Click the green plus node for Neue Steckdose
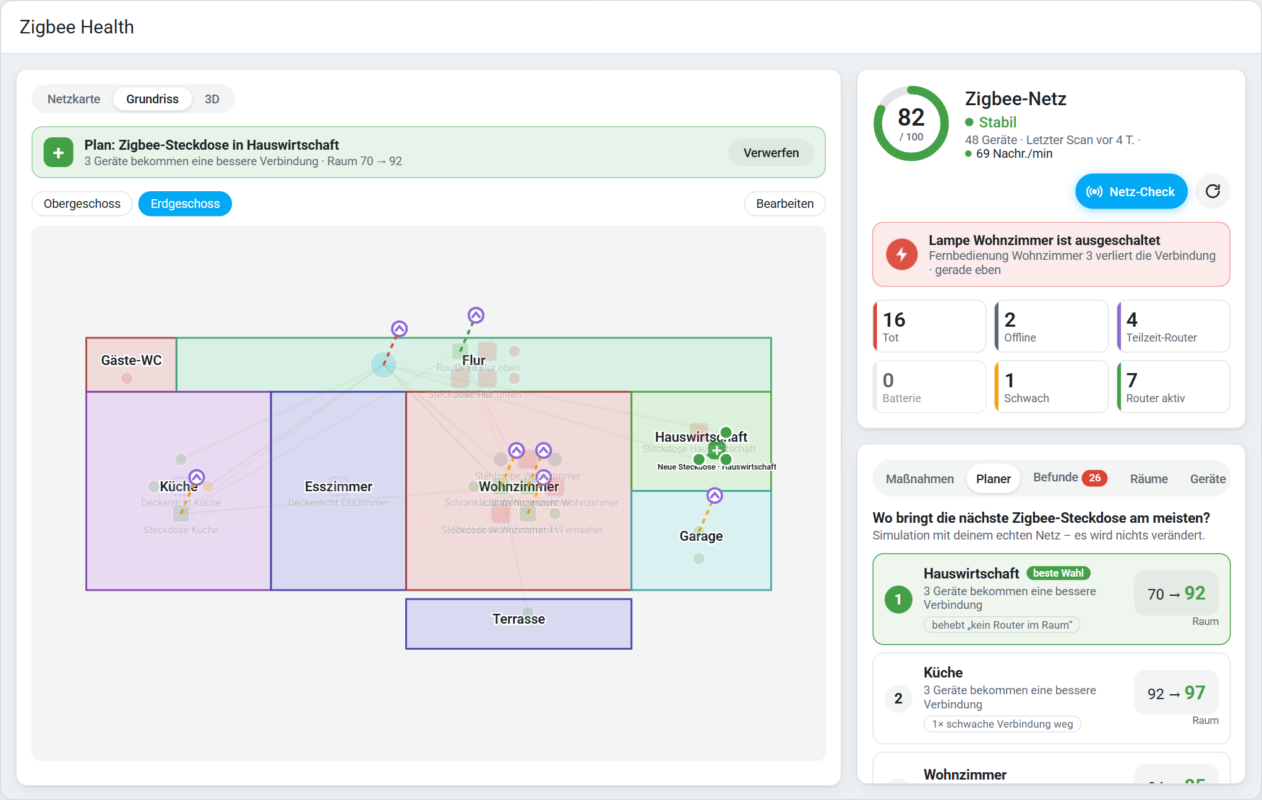 (x=716, y=451)
